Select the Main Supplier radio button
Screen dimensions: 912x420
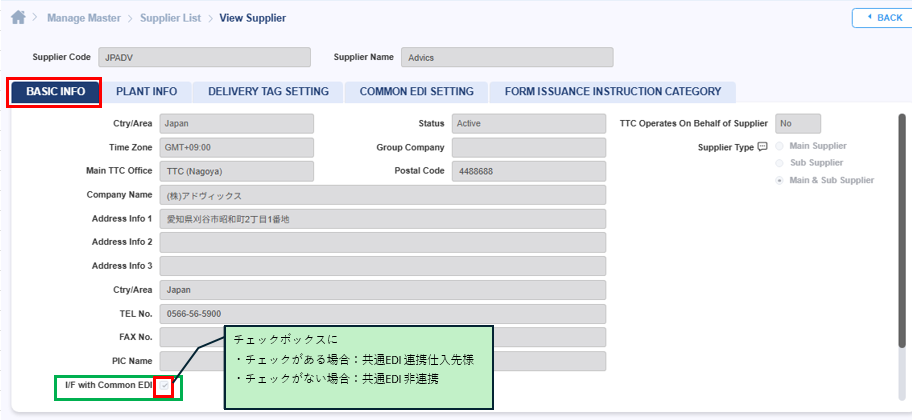click(x=780, y=146)
